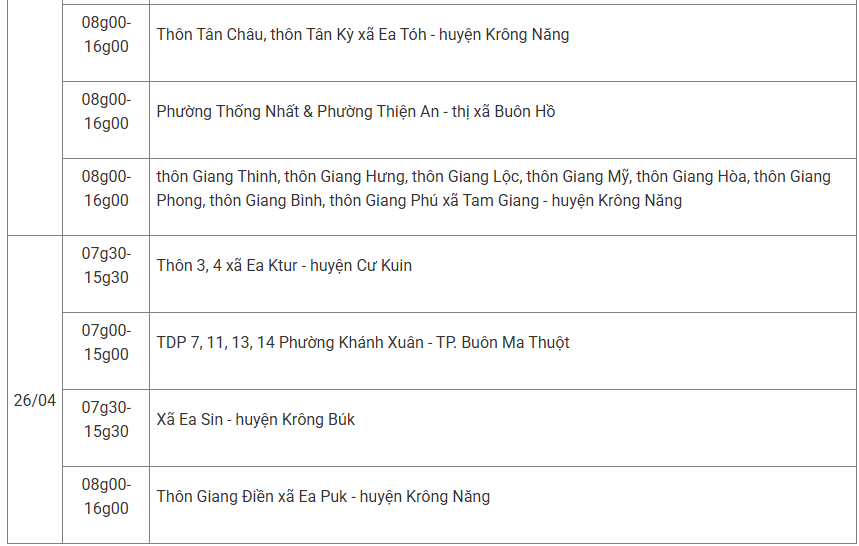Click the empty date cell above 26/04
Screen dimensions: 859x546
(35, 118)
